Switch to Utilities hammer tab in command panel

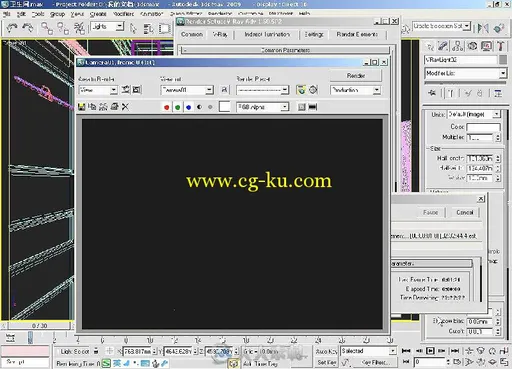click(x=500, y=46)
